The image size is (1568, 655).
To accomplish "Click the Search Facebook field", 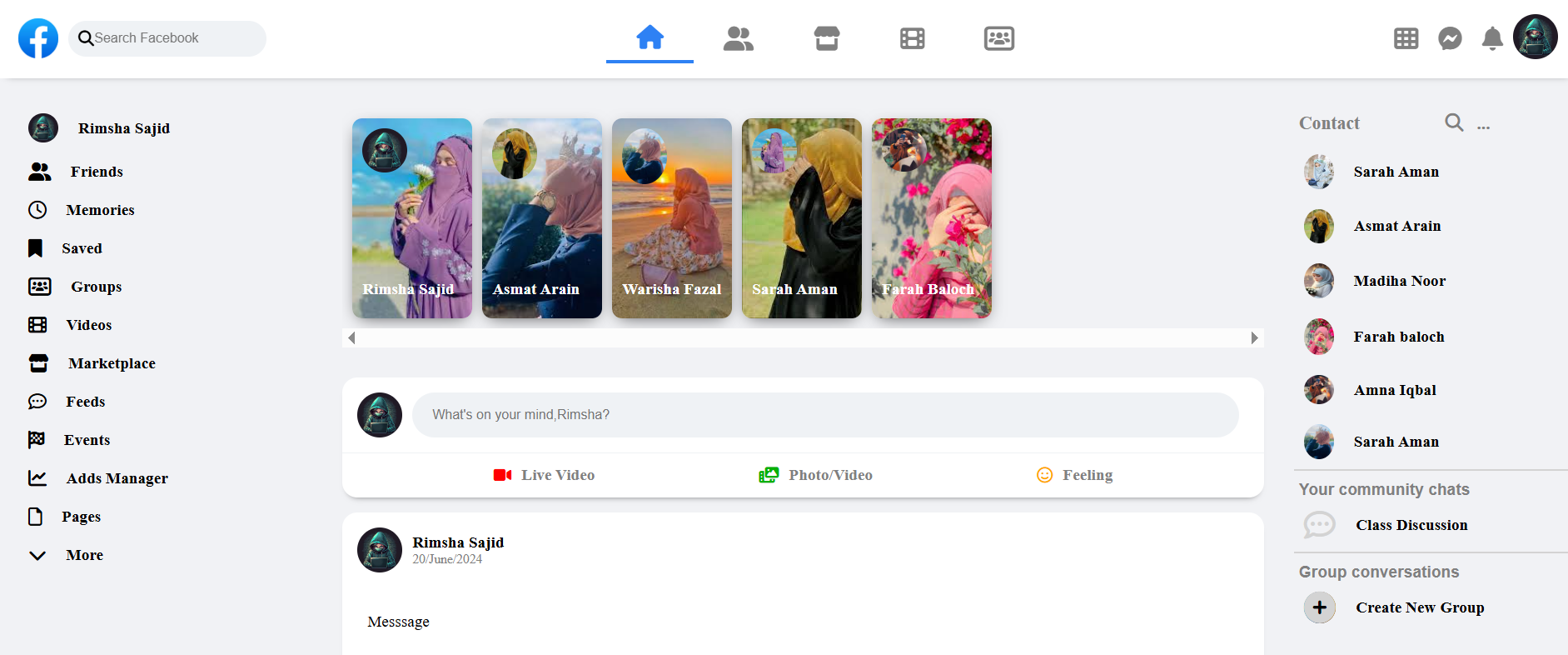I will (x=167, y=38).
